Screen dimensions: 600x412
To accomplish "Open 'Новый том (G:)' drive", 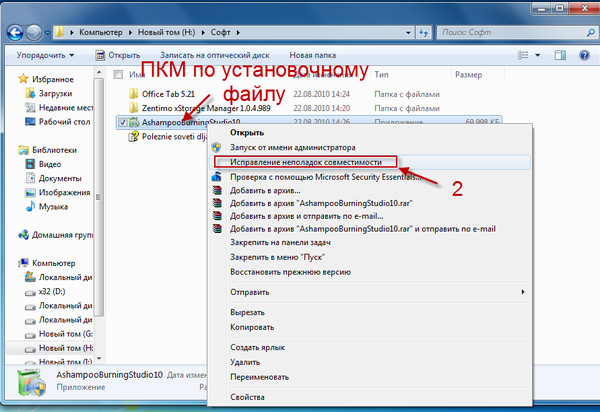I will click(65, 334).
